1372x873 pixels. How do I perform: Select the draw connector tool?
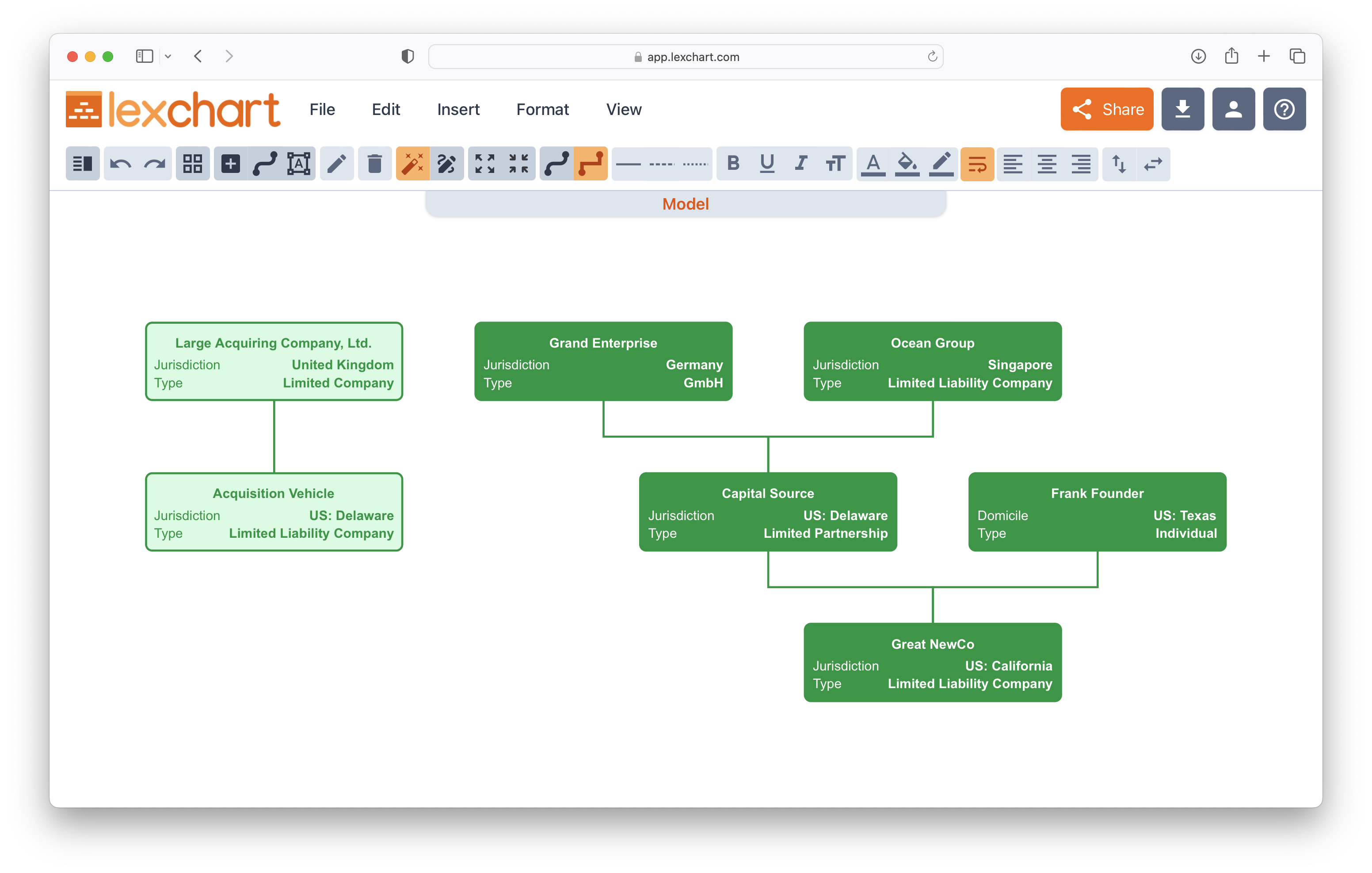265,164
